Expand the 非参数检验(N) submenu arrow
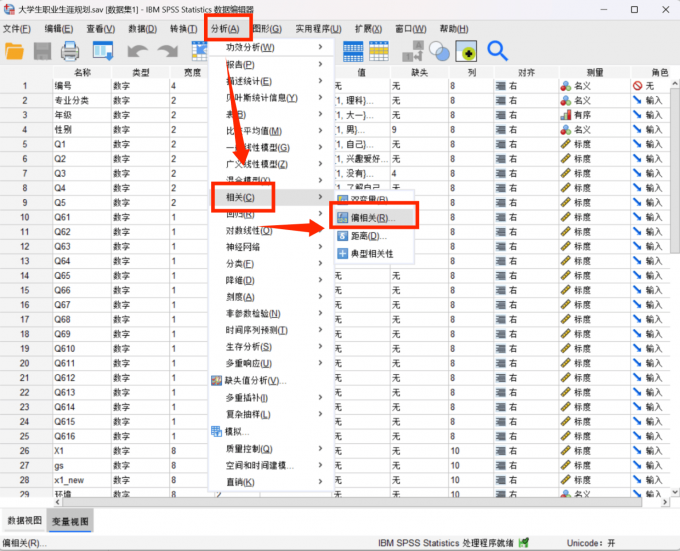This screenshot has width=680, height=551. [x=320, y=313]
